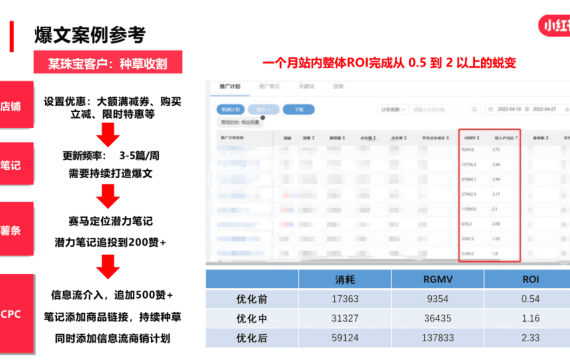The width and height of the screenshot is (570, 360).
Task: Click the ROI header in summary table
Action: point(530,279)
